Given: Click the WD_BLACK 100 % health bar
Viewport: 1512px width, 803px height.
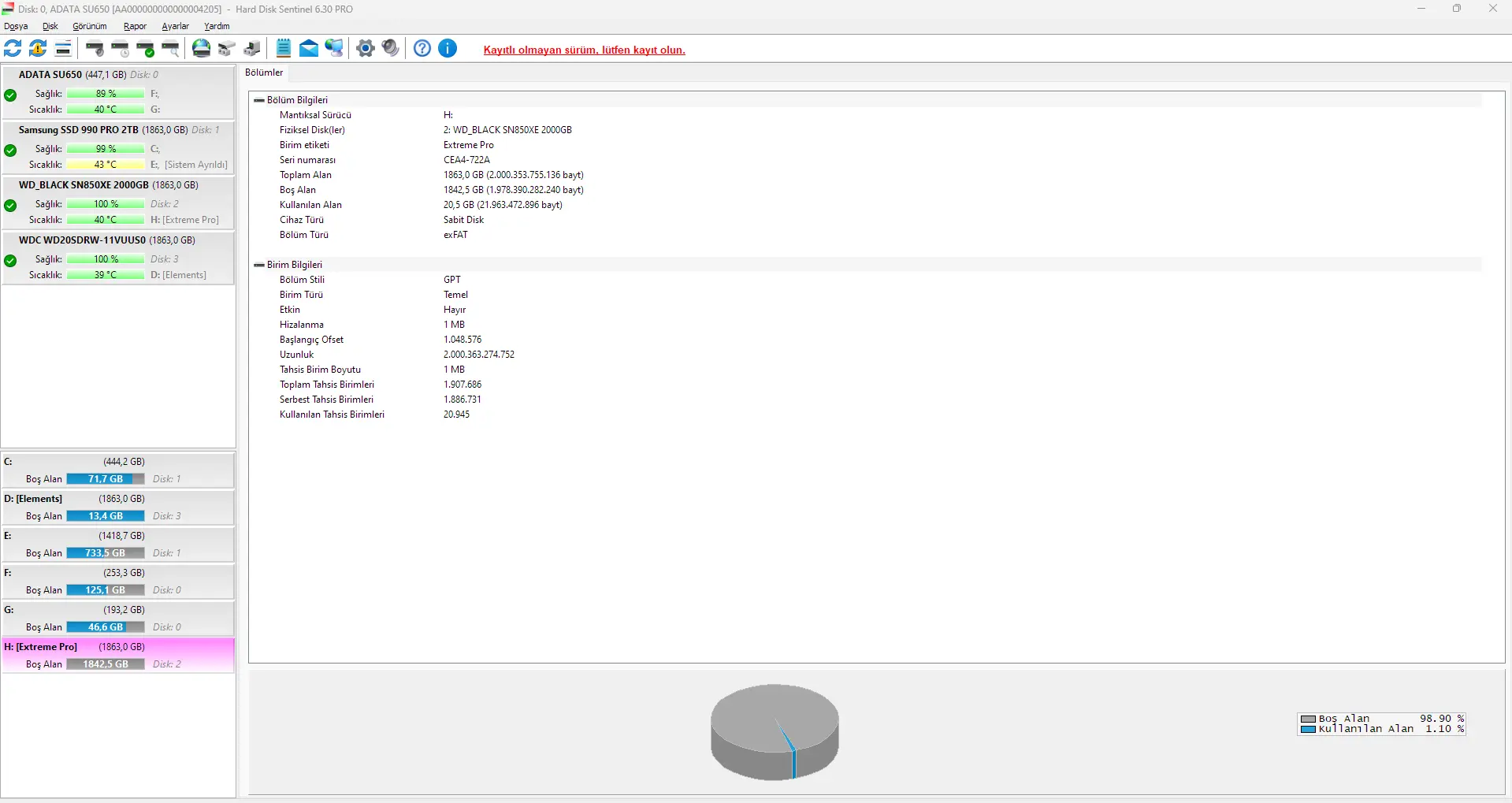Looking at the screenshot, I should [x=106, y=204].
